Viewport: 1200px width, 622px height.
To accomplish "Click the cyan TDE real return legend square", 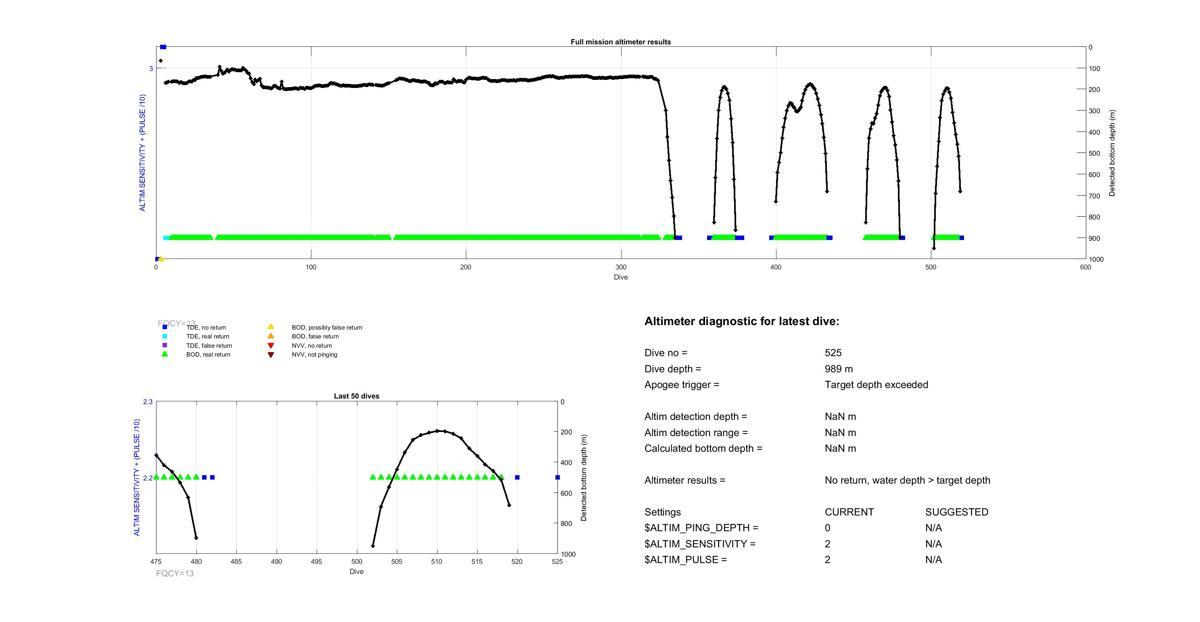I will tap(165, 336).
